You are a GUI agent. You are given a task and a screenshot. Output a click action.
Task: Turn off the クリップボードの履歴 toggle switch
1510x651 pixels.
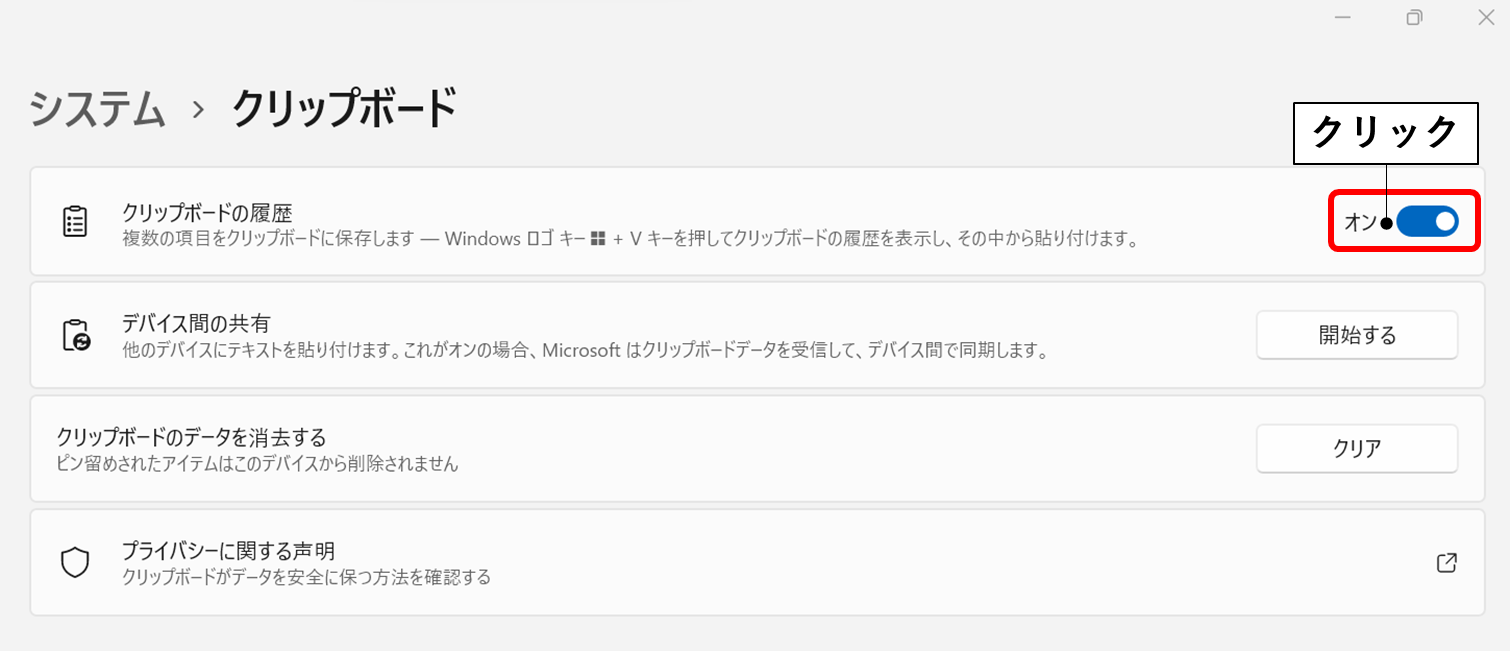pyautogui.click(x=1427, y=222)
